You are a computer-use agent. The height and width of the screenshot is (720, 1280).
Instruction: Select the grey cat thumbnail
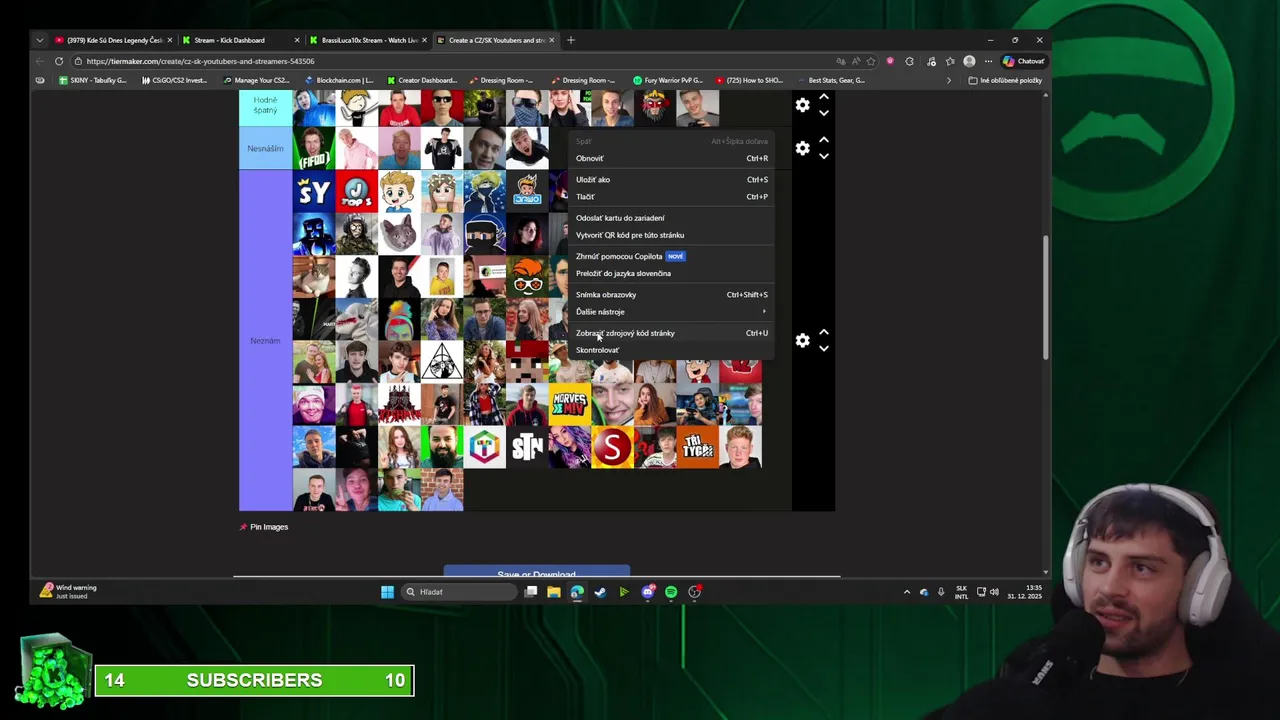[399, 233]
